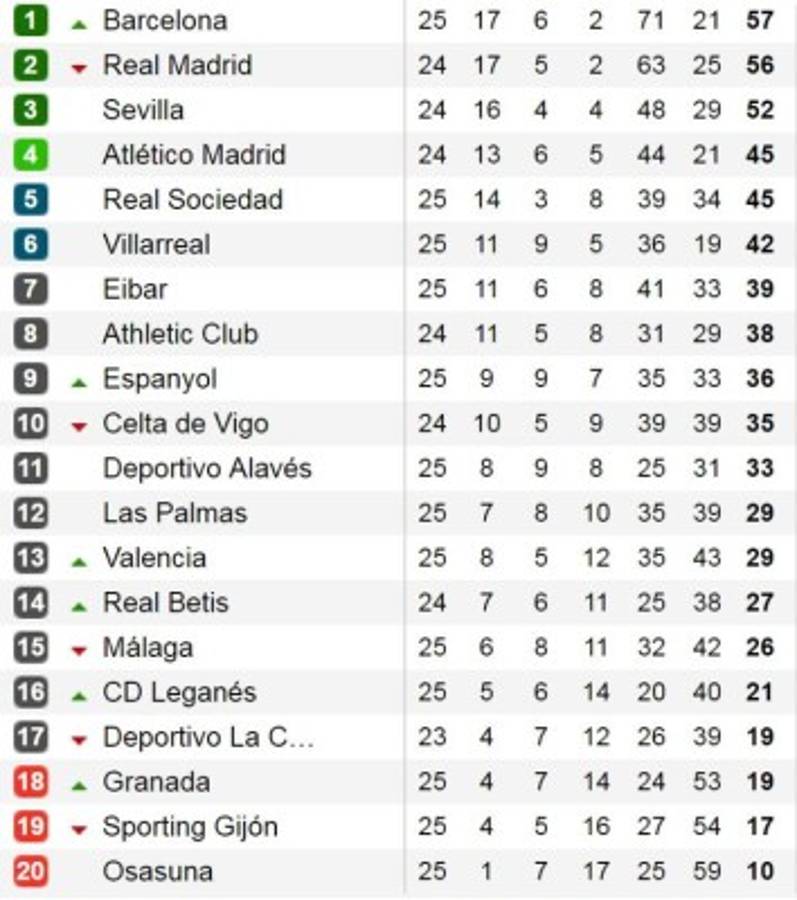Click the truncated Deportivo La C… team name
Viewport: 797px width, 900px height.
(x=208, y=737)
